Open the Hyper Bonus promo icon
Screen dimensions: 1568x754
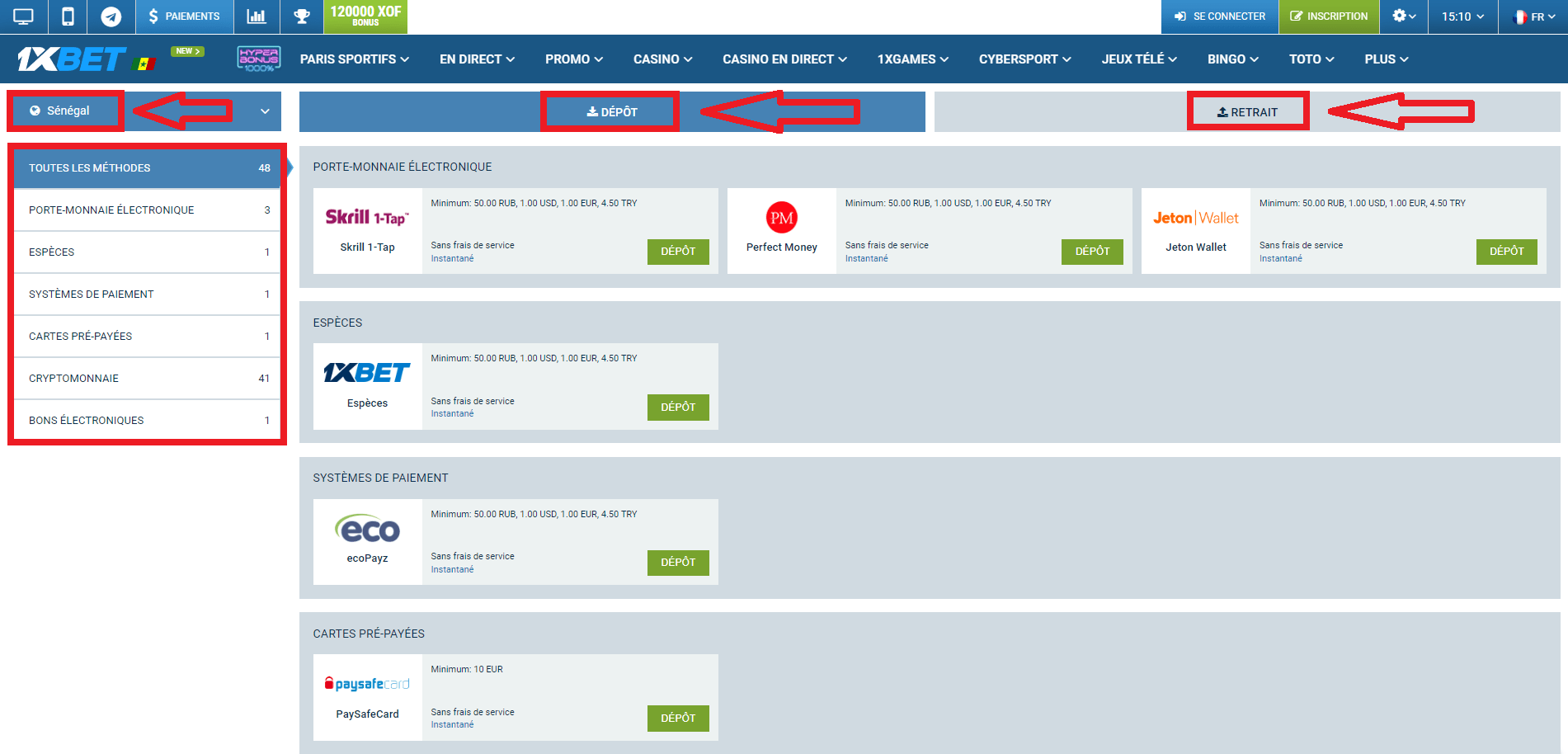259,59
